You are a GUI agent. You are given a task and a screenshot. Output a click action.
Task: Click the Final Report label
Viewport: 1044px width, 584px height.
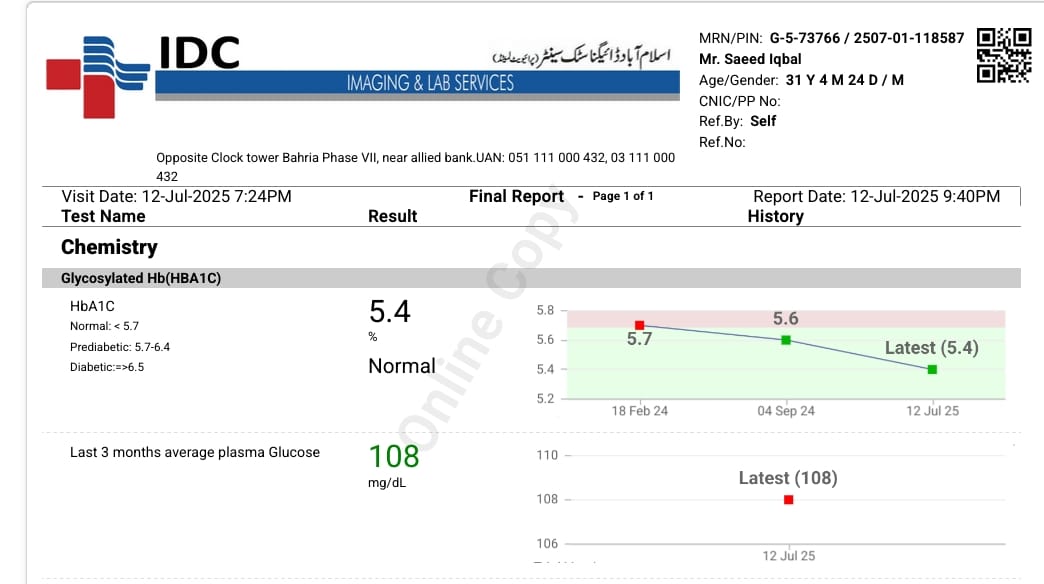coord(516,196)
